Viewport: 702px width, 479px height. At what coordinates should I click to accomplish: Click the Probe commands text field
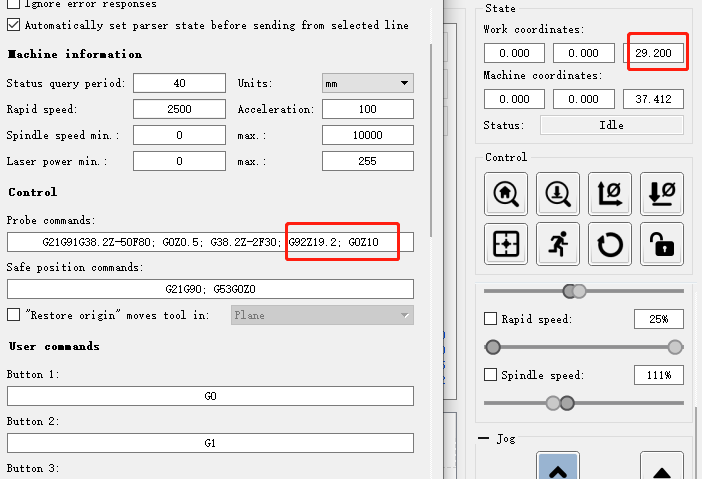pos(210,242)
